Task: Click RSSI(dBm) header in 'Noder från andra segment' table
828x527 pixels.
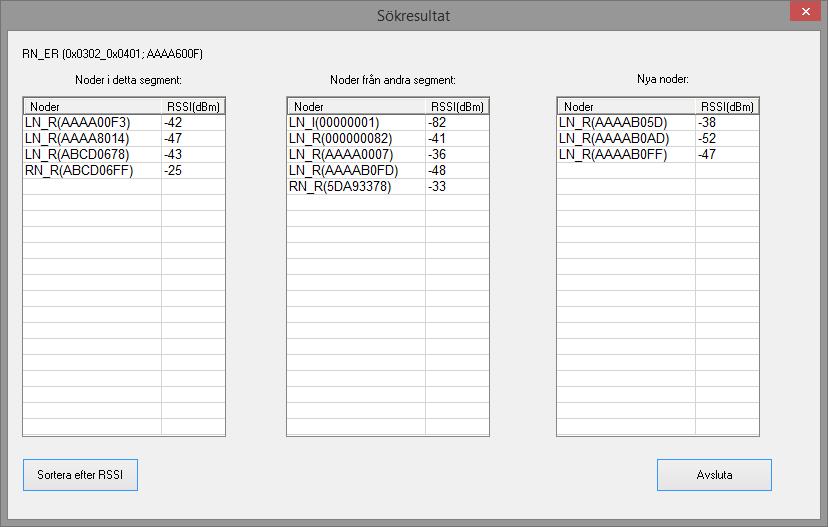Action: 457,107
